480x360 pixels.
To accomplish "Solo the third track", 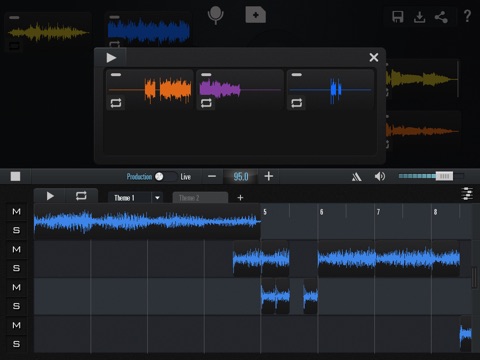I will coord(16,306).
